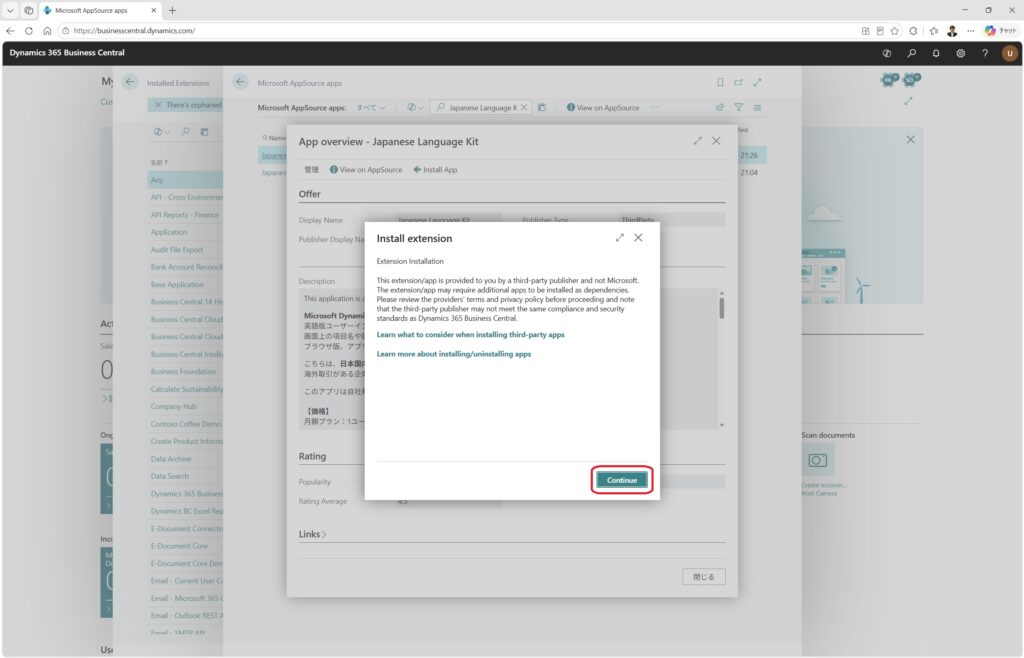Image resolution: width=1024 pixels, height=658 pixels.
Task: Open the browser profile picture
Action: pos(952,31)
